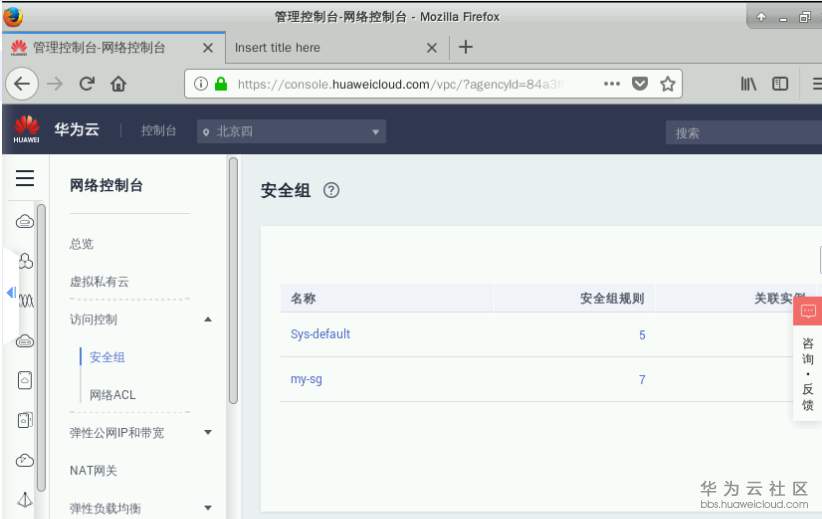Viewport: 822px width, 519px height.
Task: Click the 网络控制台 heading
Action: (106, 185)
